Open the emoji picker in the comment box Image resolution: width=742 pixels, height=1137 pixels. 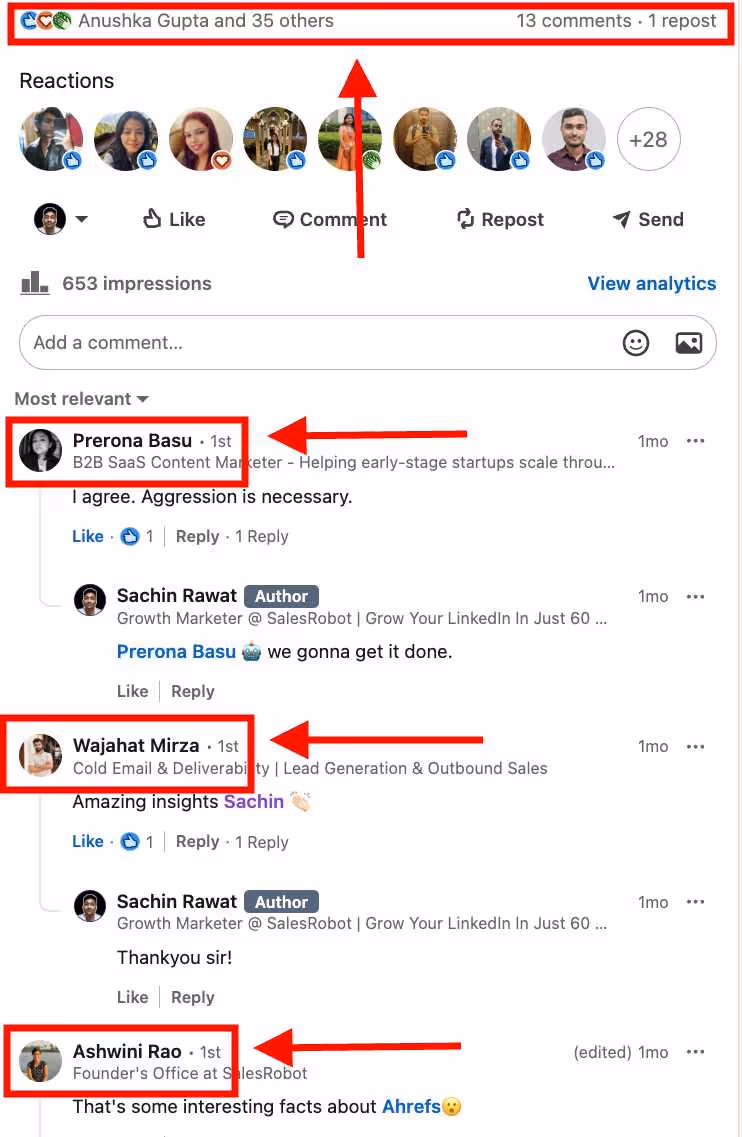click(x=636, y=343)
